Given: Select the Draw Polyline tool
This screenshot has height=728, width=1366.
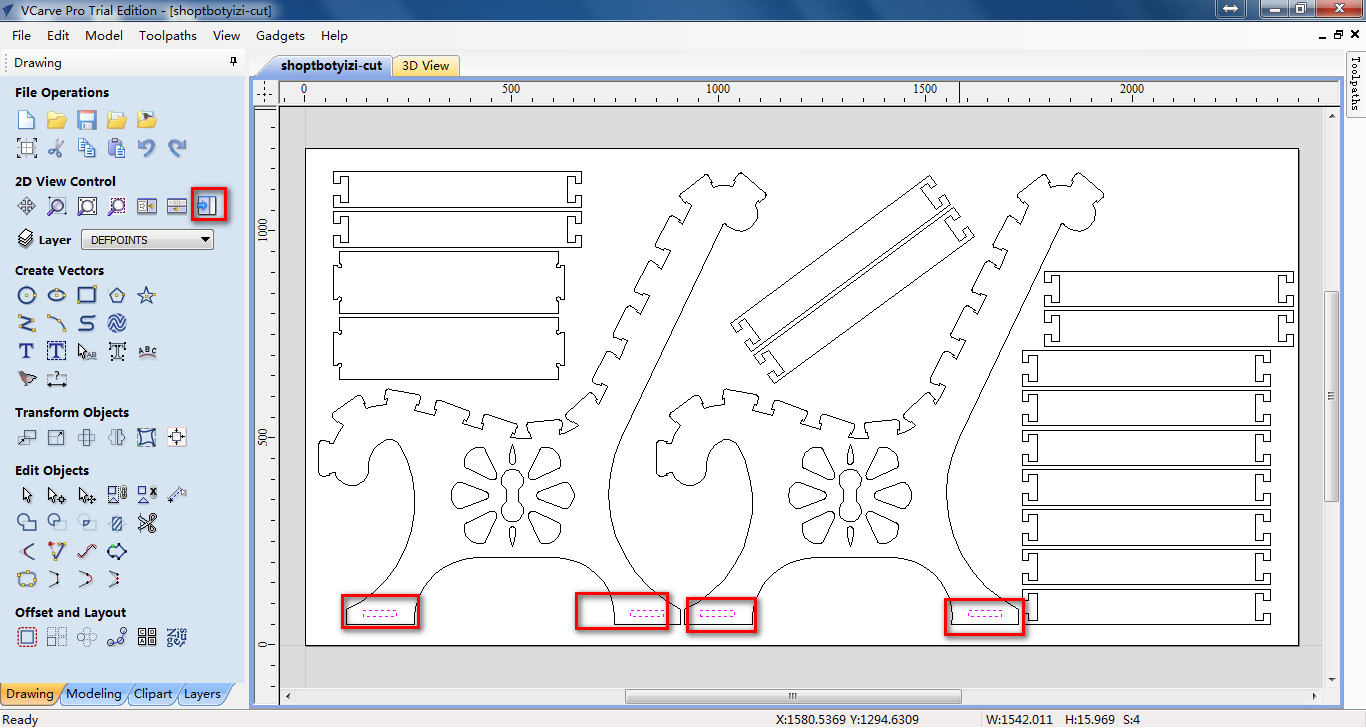Looking at the screenshot, I should tap(27, 323).
